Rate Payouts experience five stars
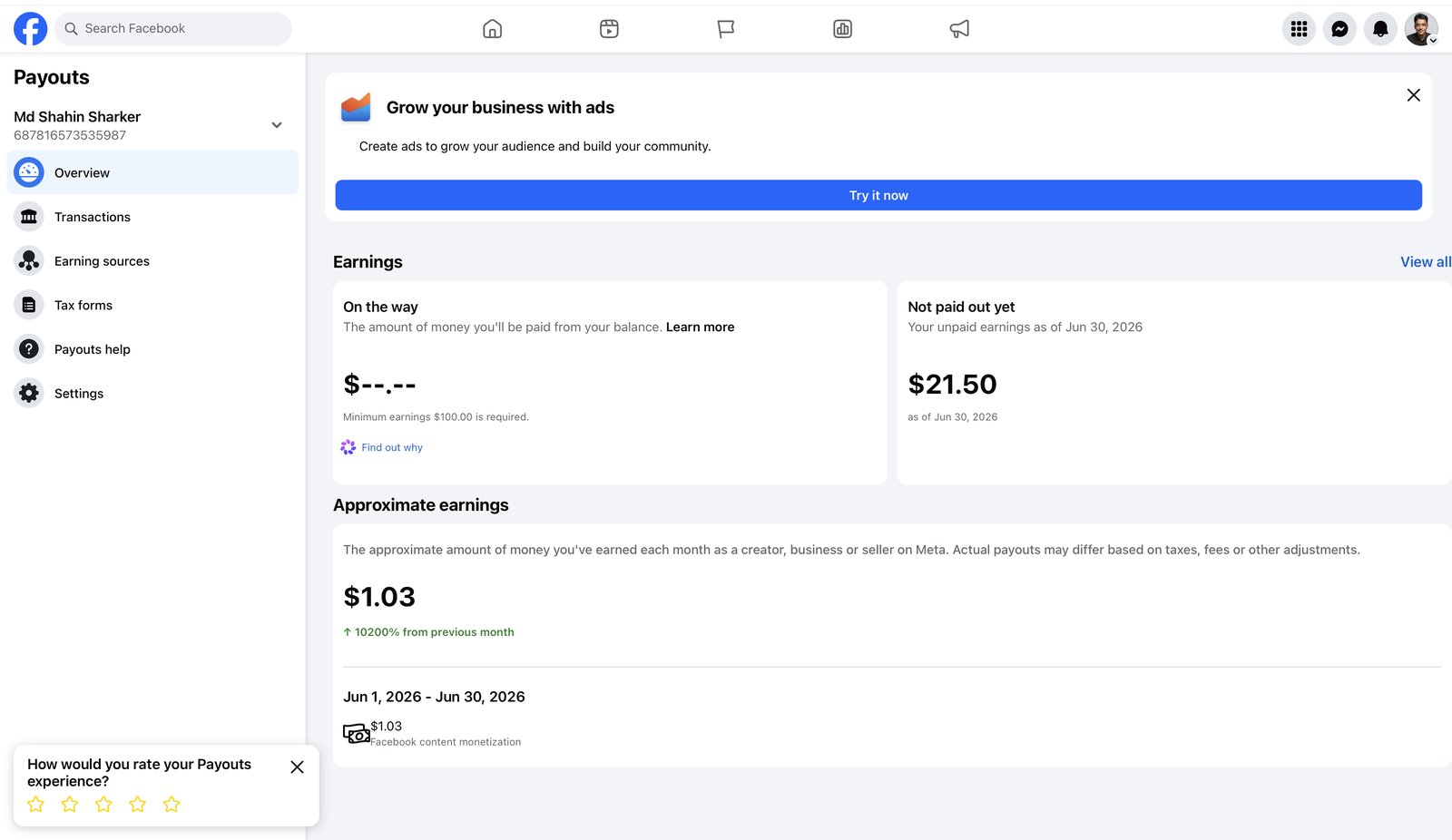Image resolution: width=1452 pixels, height=840 pixels. 172,805
